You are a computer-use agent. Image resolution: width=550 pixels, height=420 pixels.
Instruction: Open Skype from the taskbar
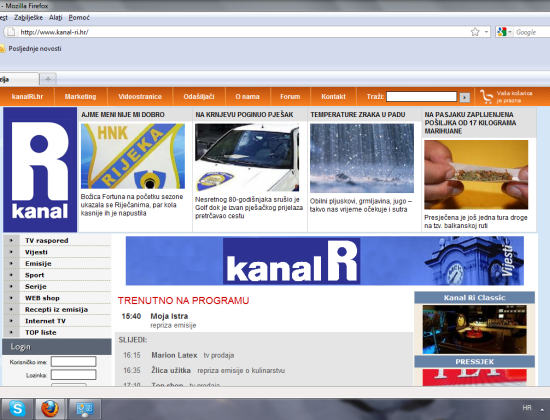[17, 409]
